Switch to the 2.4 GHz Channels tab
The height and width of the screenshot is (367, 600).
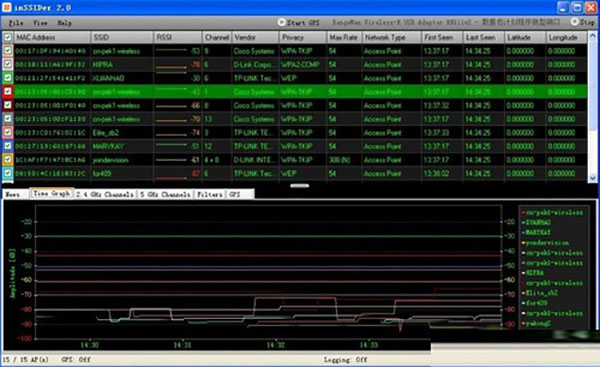point(105,194)
